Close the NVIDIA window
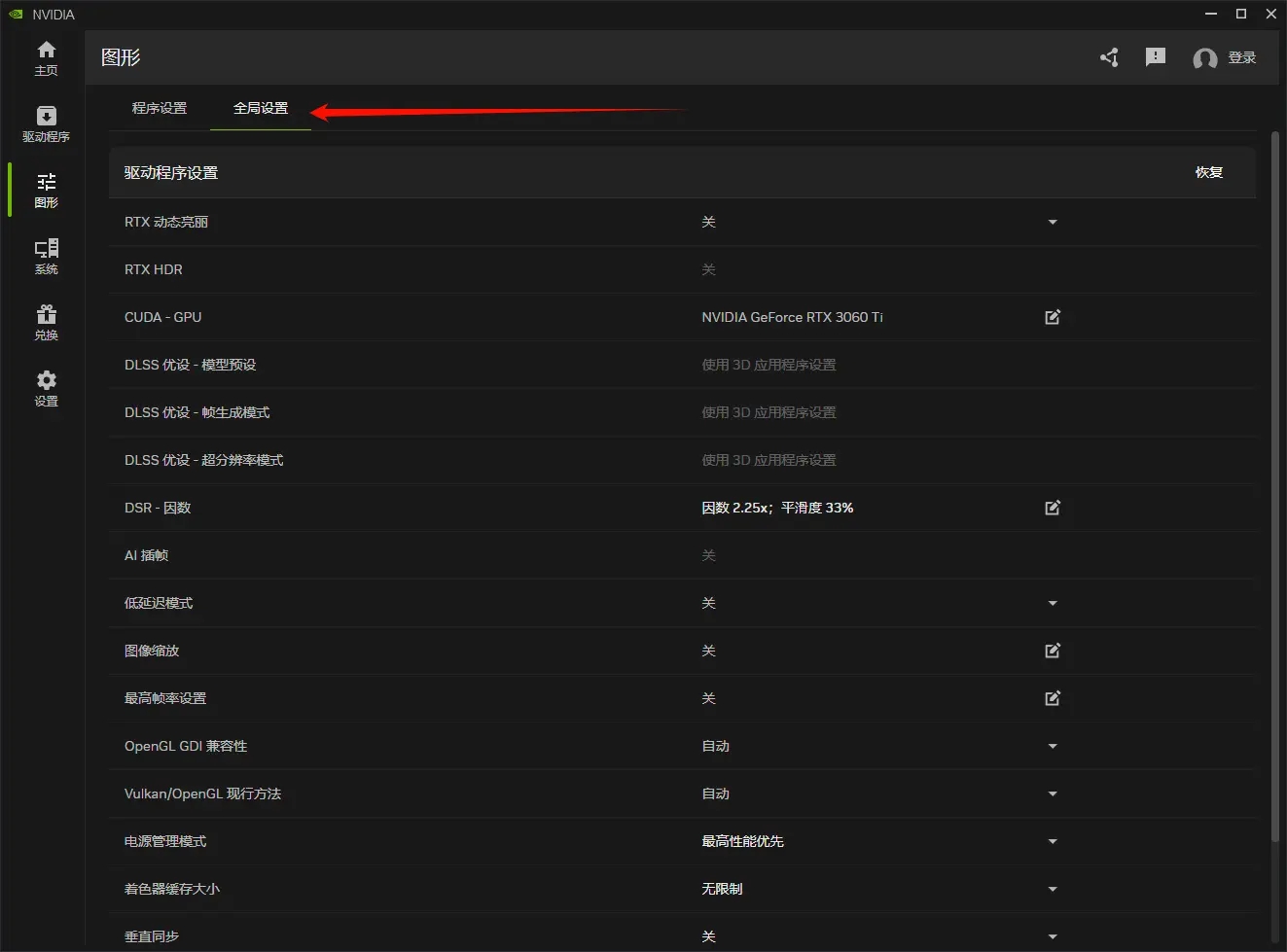 click(x=1271, y=14)
